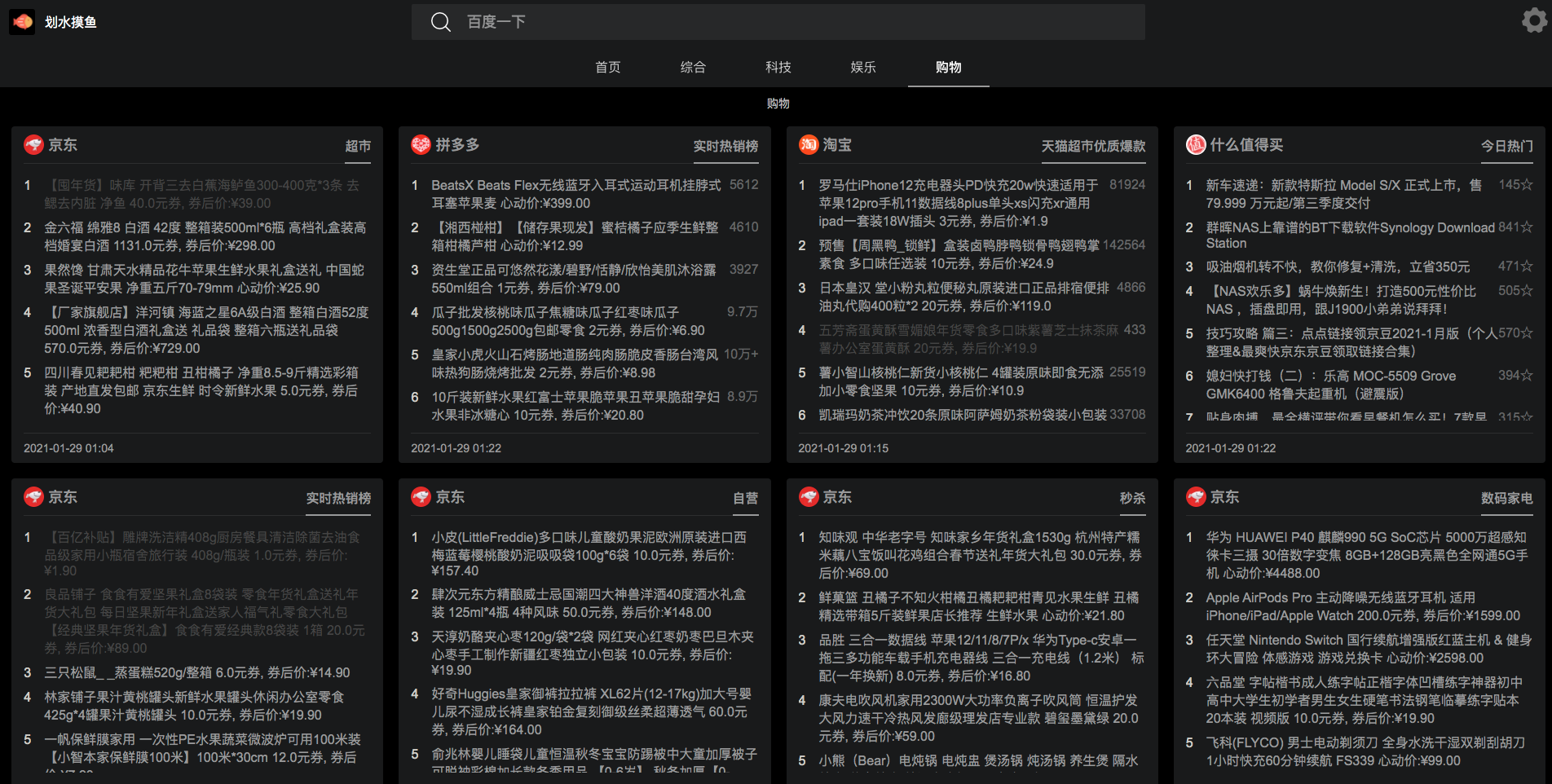
Task: Open the 林家铺子果汁黄桃罐头 item
Action: pos(194,706)
